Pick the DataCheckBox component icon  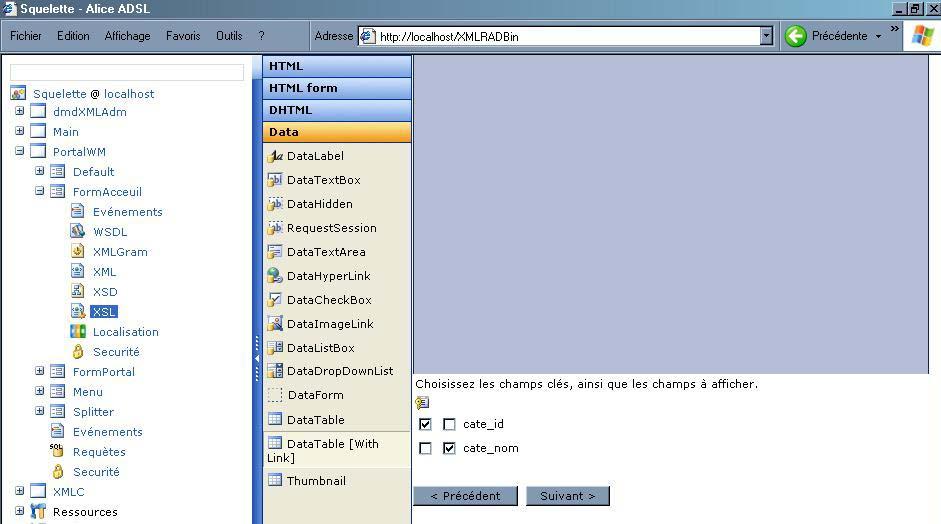275,300
